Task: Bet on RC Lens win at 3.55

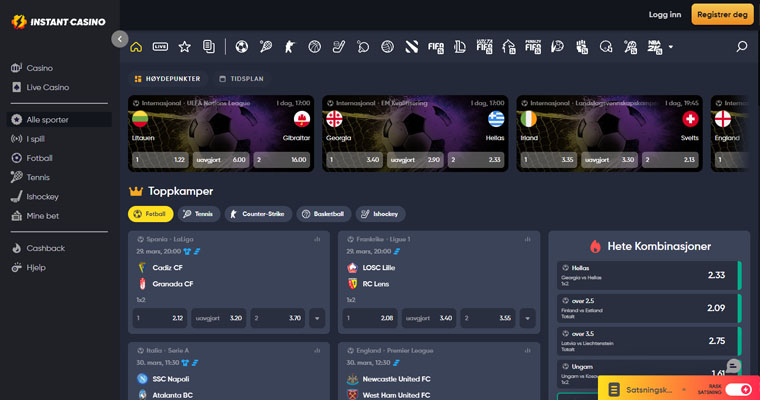Action: point(488,319)
